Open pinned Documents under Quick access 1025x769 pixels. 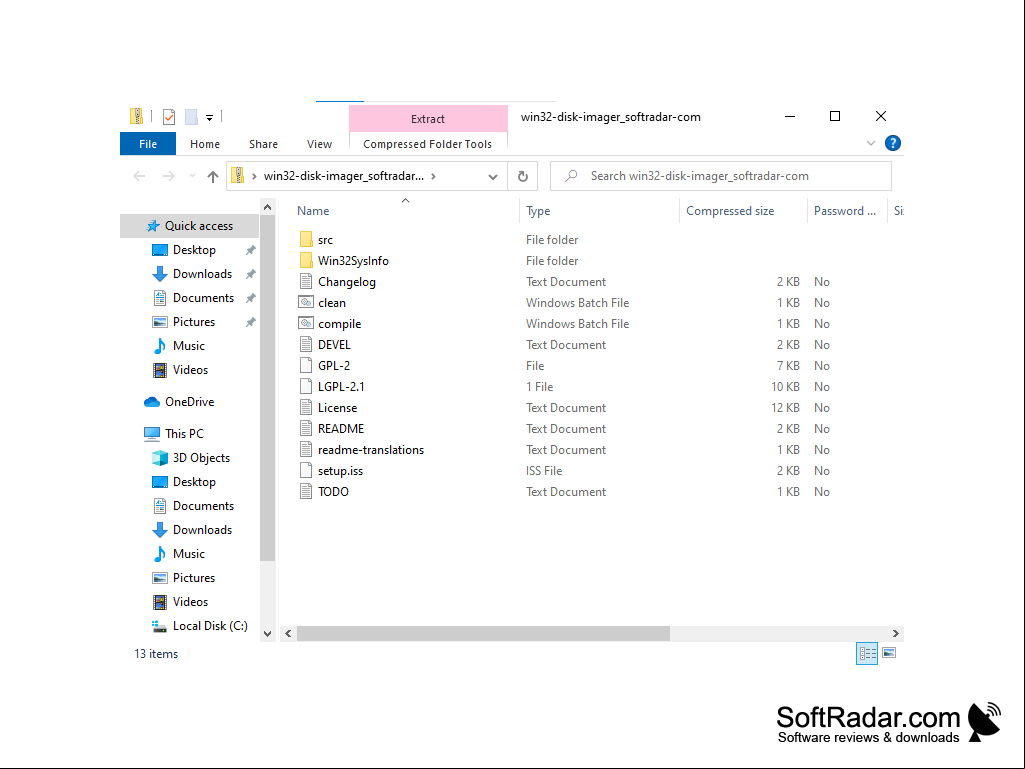click(x=203, y=298)
